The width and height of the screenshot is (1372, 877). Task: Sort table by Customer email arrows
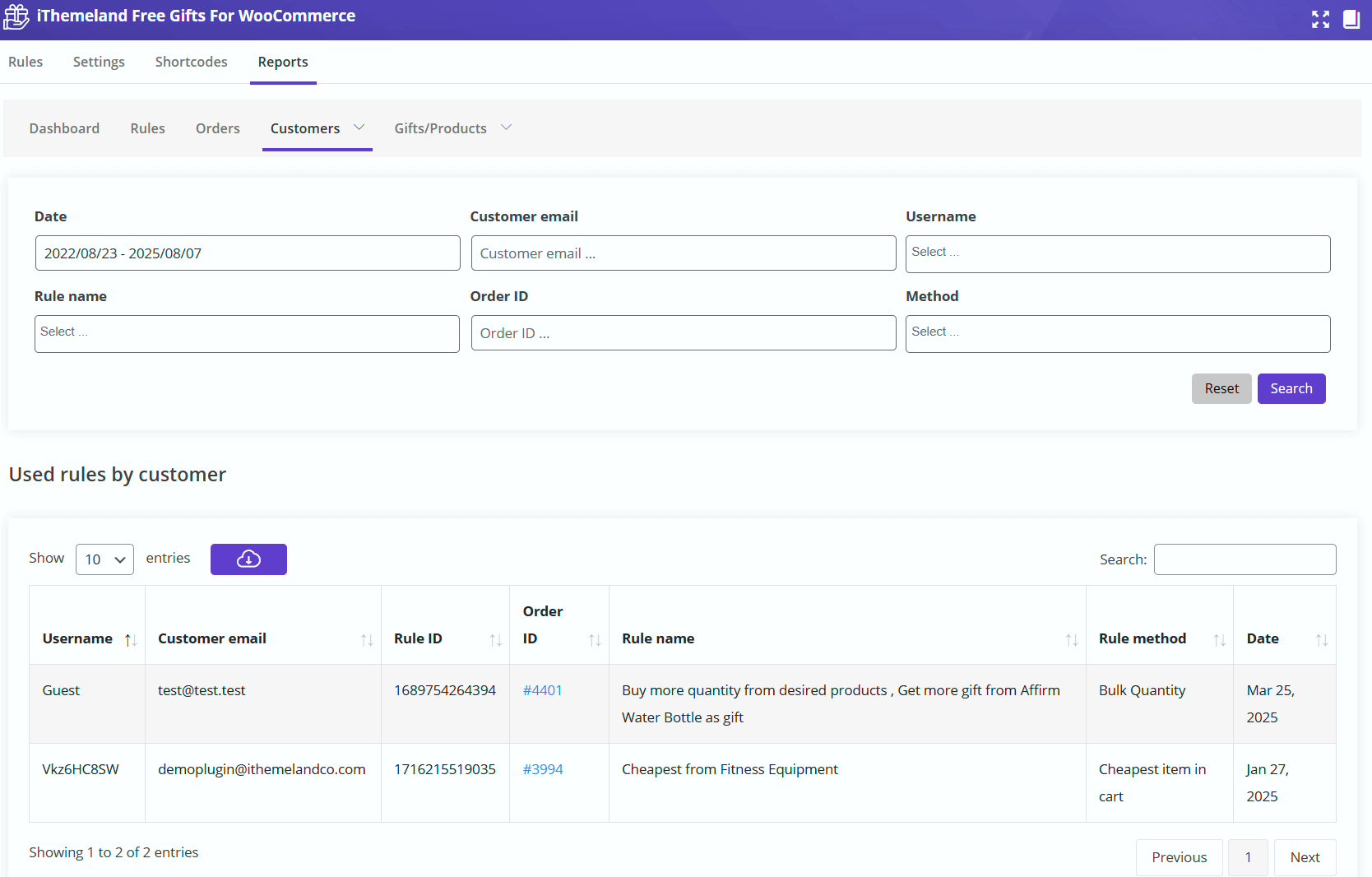tap(367, 640)
